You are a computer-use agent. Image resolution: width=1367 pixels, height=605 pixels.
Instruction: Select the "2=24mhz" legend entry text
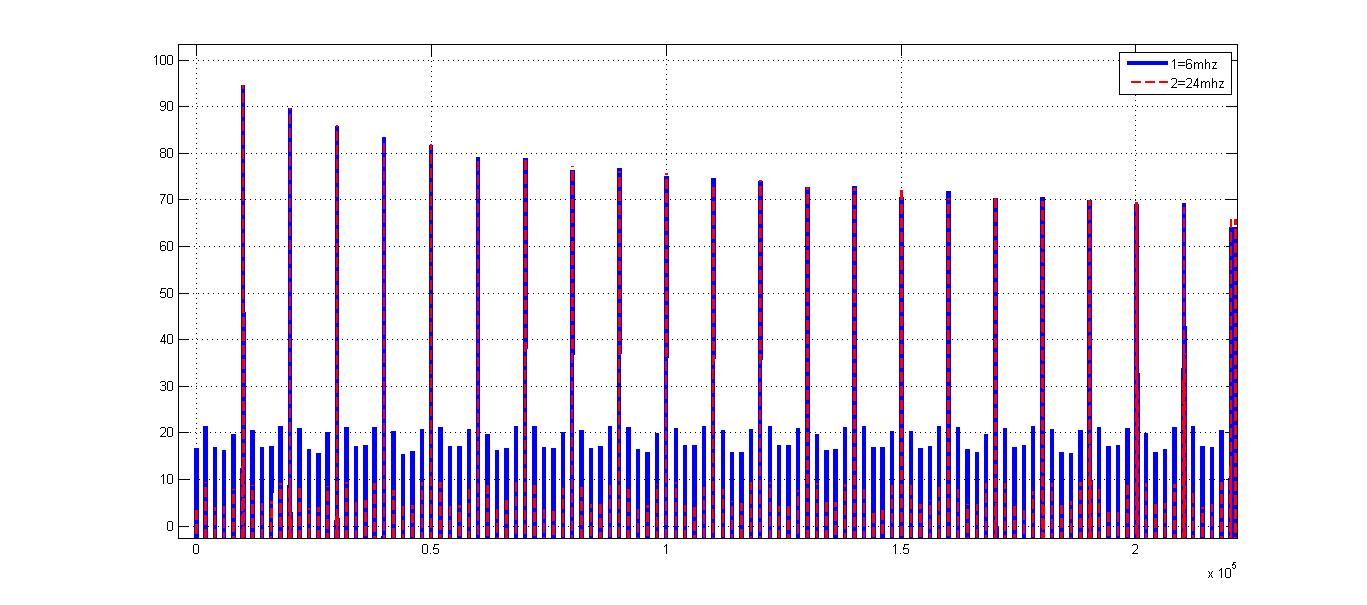coord(1200,85)
